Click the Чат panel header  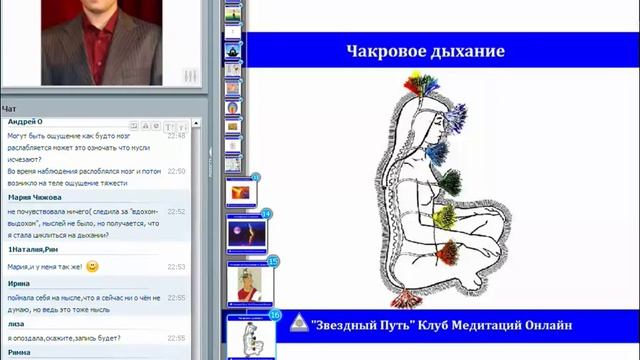coord(9,109)
